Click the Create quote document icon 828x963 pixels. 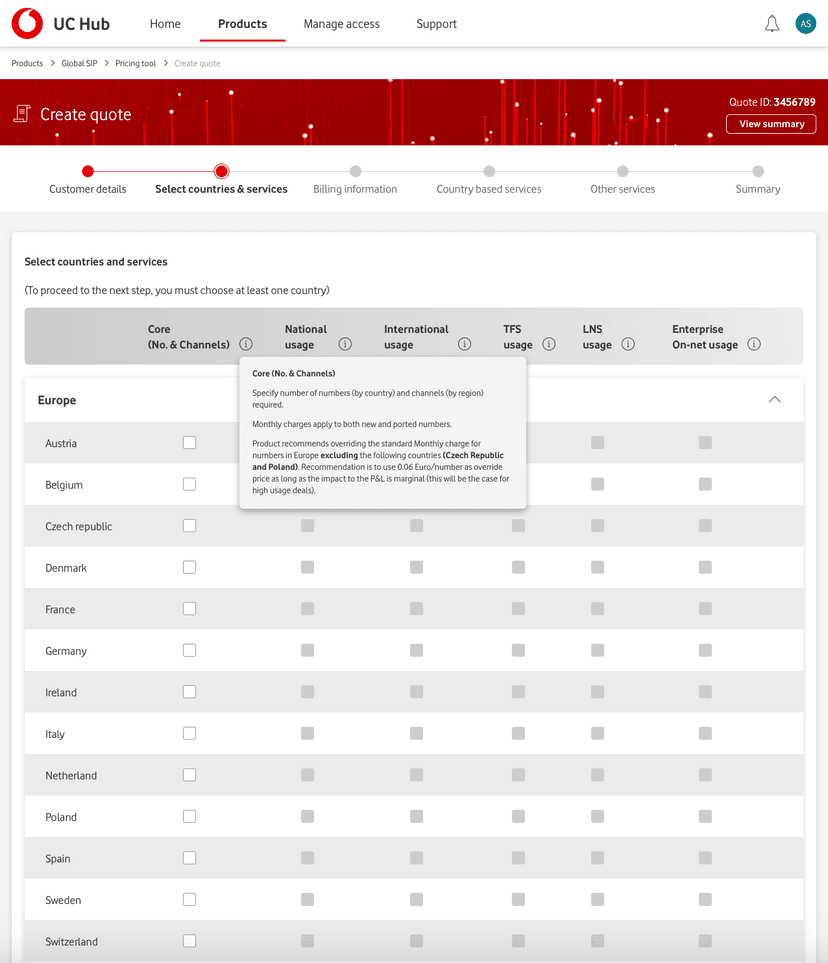click(22, 114)
